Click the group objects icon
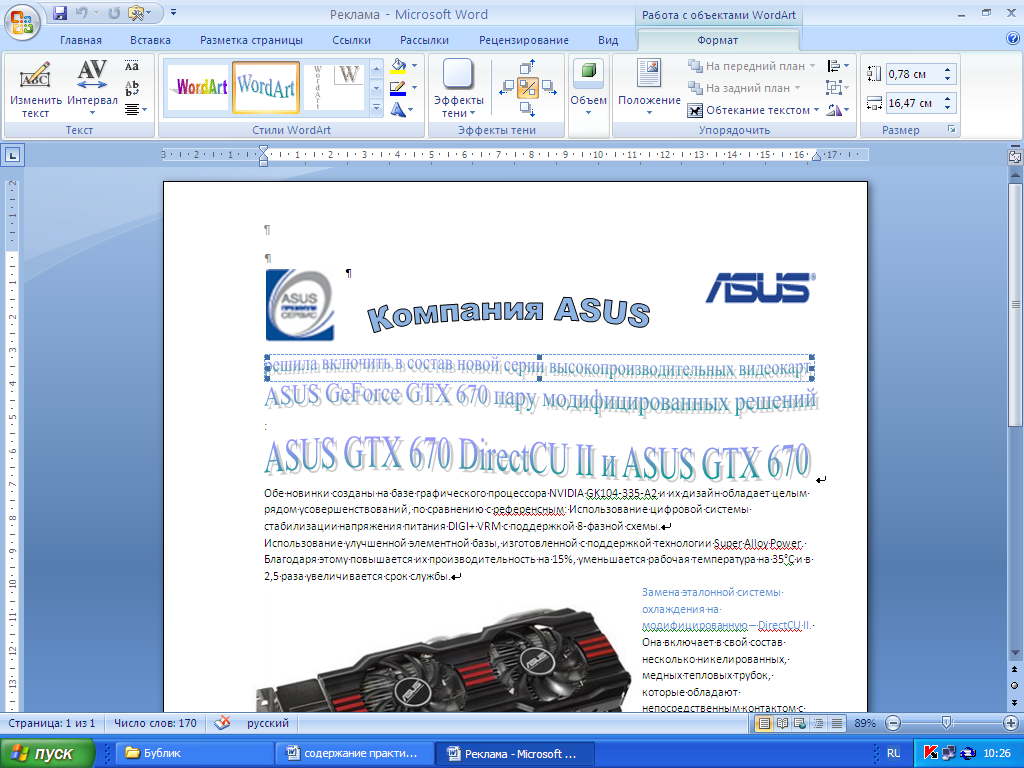The width and height of the screenshot is (1024, 768). pos(838,88)
